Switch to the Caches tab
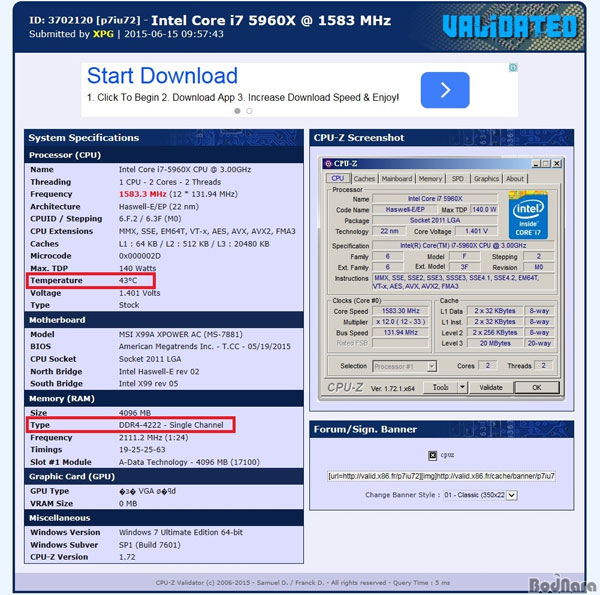 pos(364,179)
